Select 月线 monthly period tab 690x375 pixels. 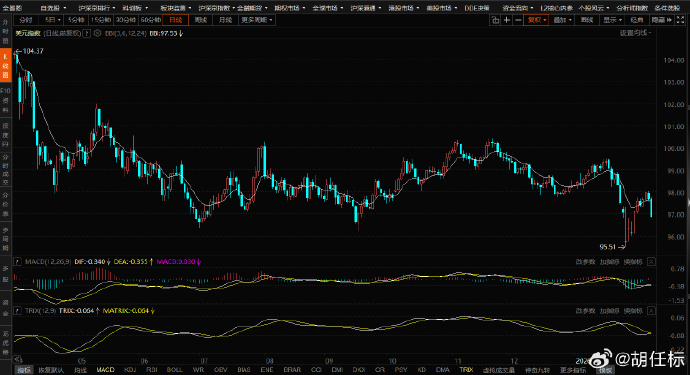tap(226, 20)
